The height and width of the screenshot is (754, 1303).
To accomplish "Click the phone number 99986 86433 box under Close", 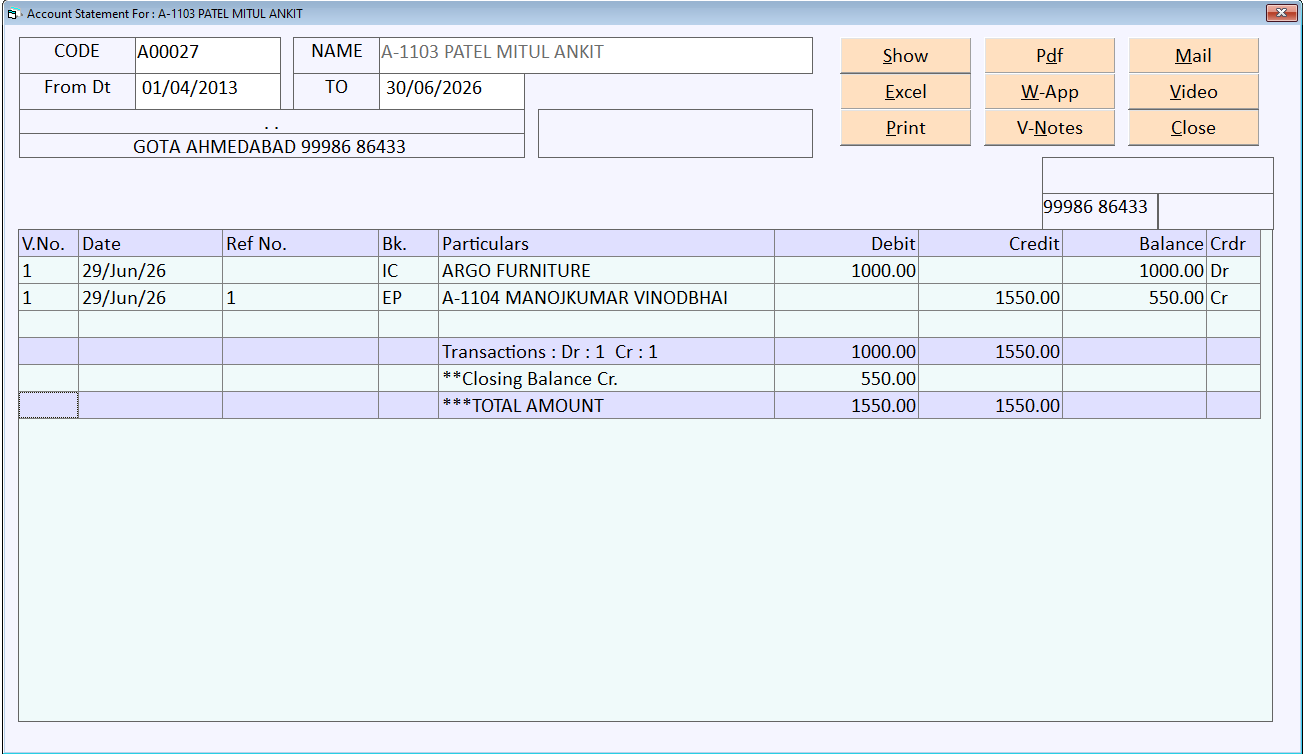I will [x=1100, y=211].
